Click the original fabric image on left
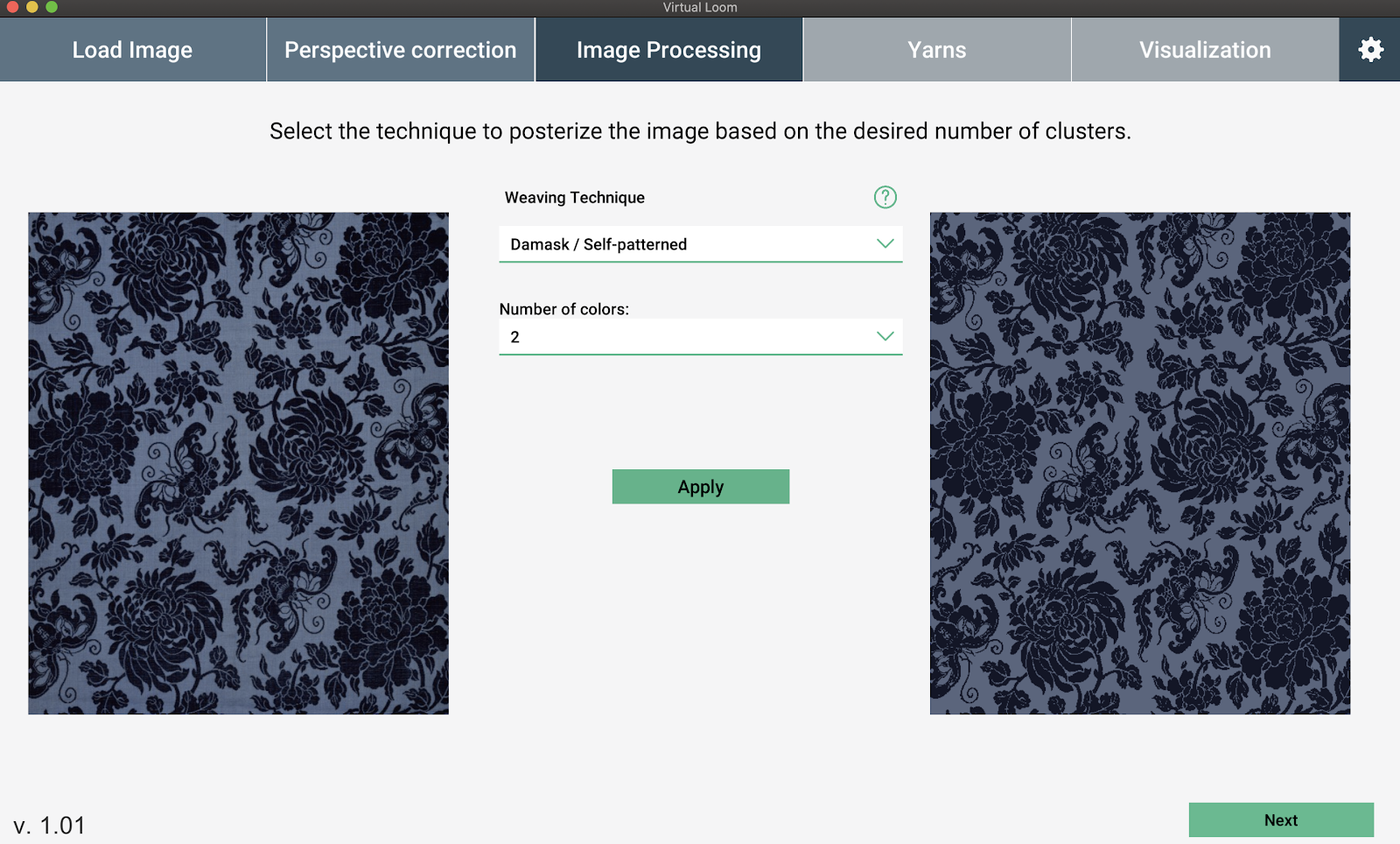This screenshot has height=844, width=1400. (238, 463)
